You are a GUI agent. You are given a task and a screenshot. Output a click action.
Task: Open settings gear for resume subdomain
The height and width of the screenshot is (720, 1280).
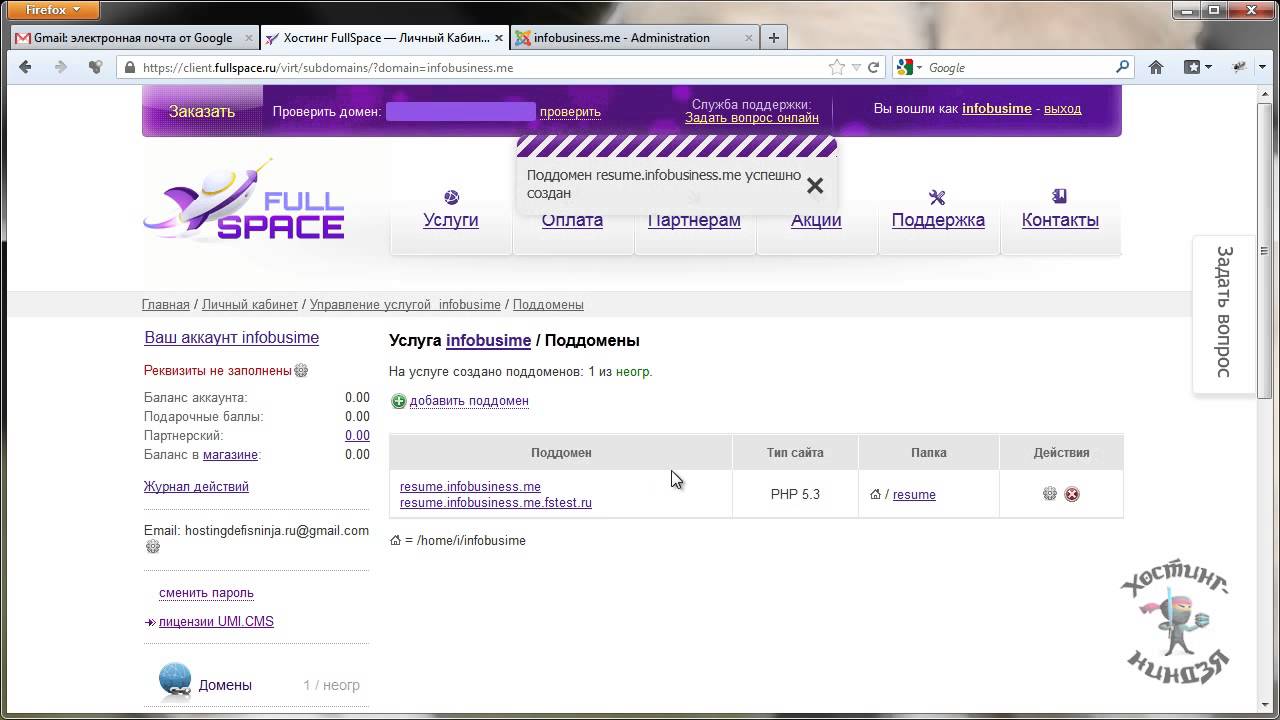click(1049, 494)
